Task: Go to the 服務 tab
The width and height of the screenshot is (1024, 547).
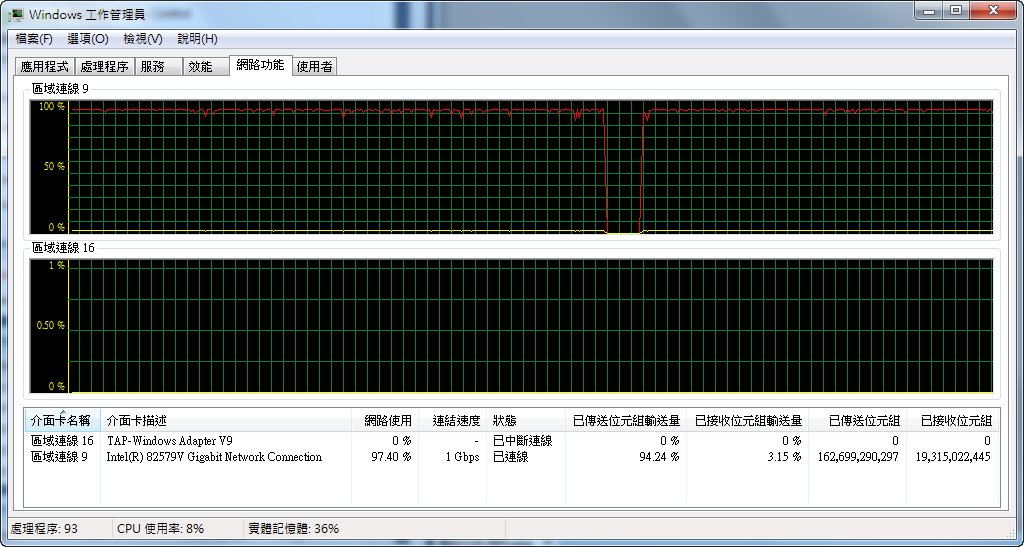Action: [153, 67]
